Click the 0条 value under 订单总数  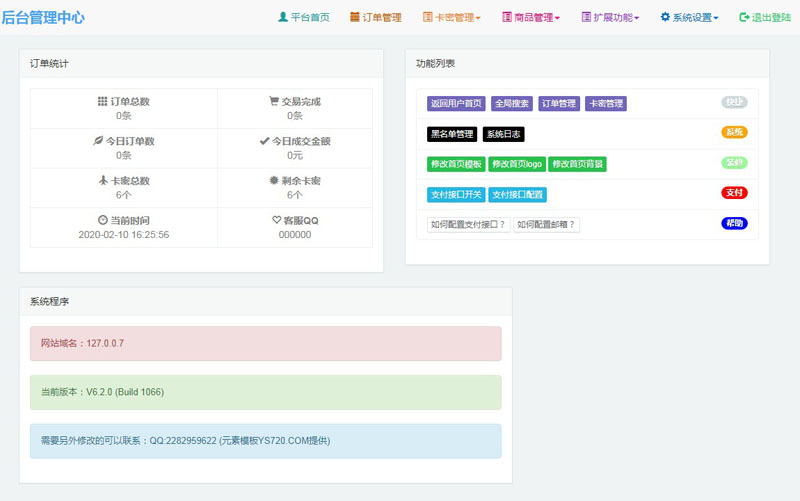click(x=123, y=116)
